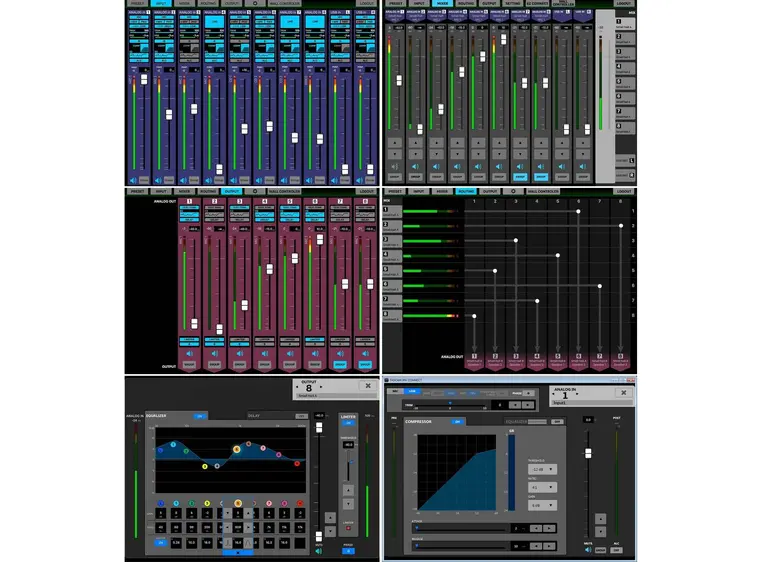Toggle GROUP for Analog In 7 on Mixer screen
The image size is (762, 562).
coord(520,177)
